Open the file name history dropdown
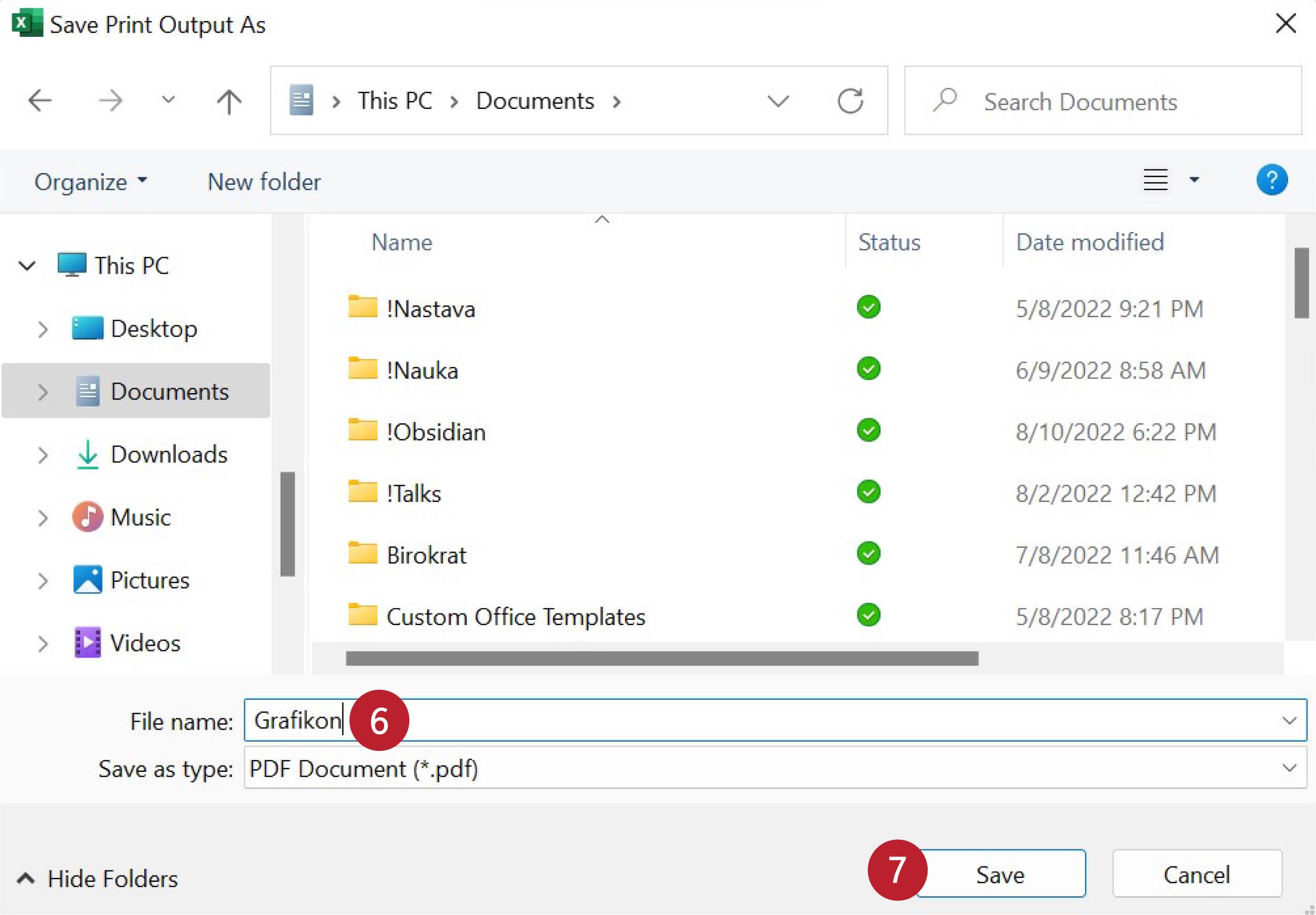This screenshot has width=1316, height=915. 1289,721
